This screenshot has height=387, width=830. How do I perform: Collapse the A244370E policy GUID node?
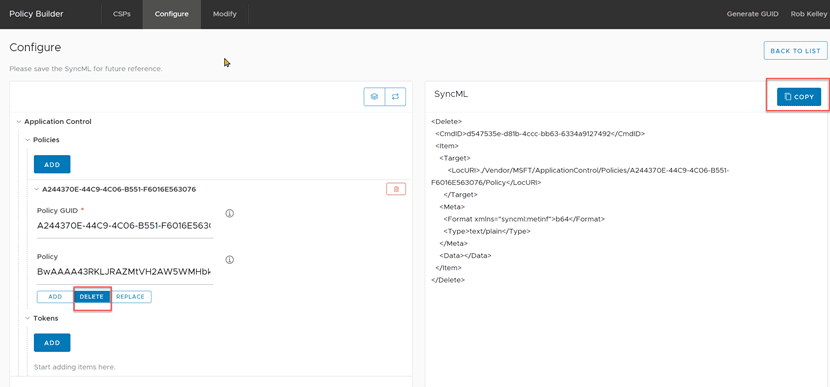(x=36, y=189)
